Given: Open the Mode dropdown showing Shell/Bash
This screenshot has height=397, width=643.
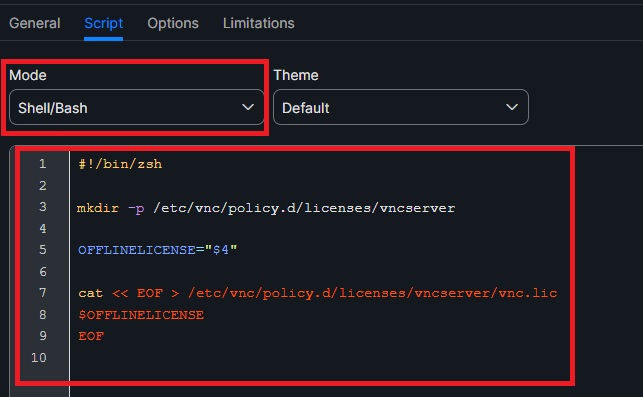Looking at the screenshot, I should click(x=137, y=107).
